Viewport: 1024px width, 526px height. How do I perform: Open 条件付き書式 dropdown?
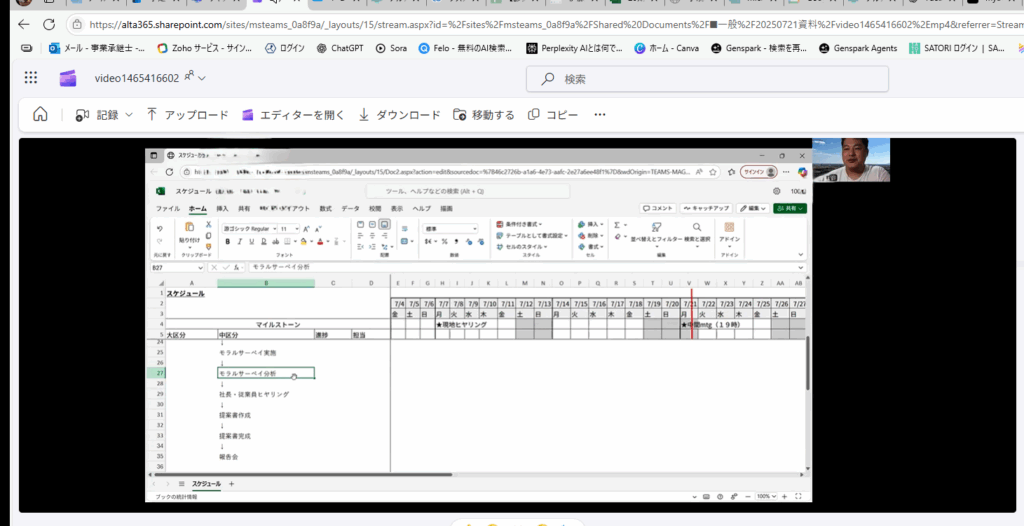(x=519, y=224)
